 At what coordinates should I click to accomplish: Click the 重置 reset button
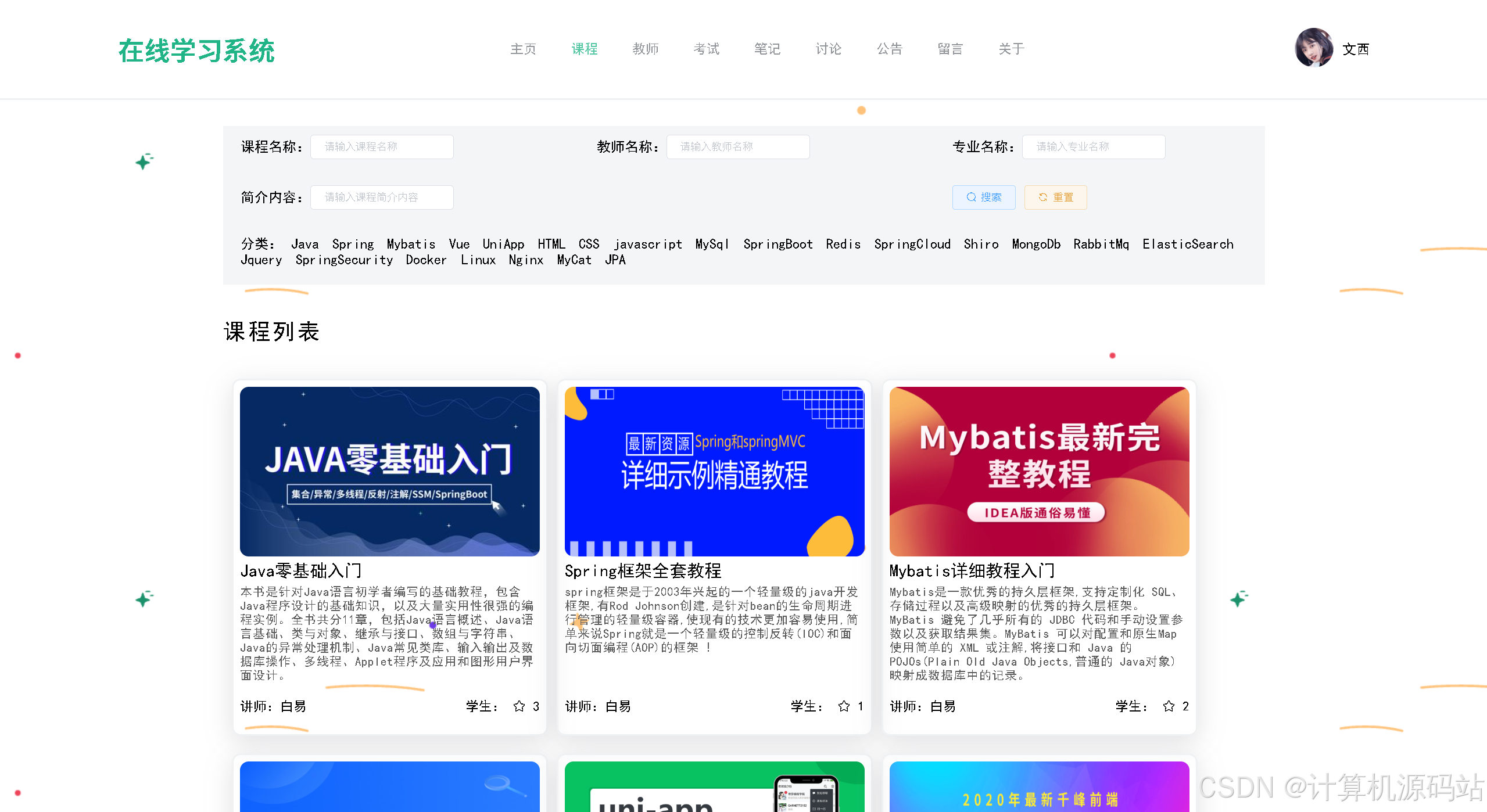click(1055, 197)
